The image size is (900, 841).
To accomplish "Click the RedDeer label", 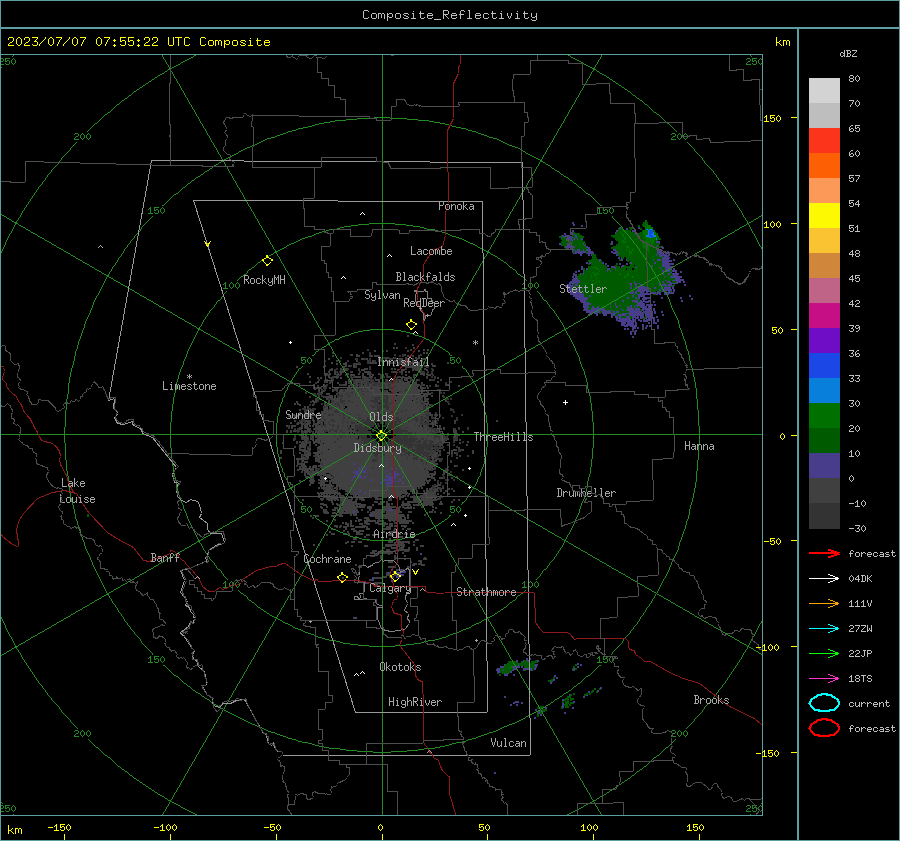I will tap(424, 303).
